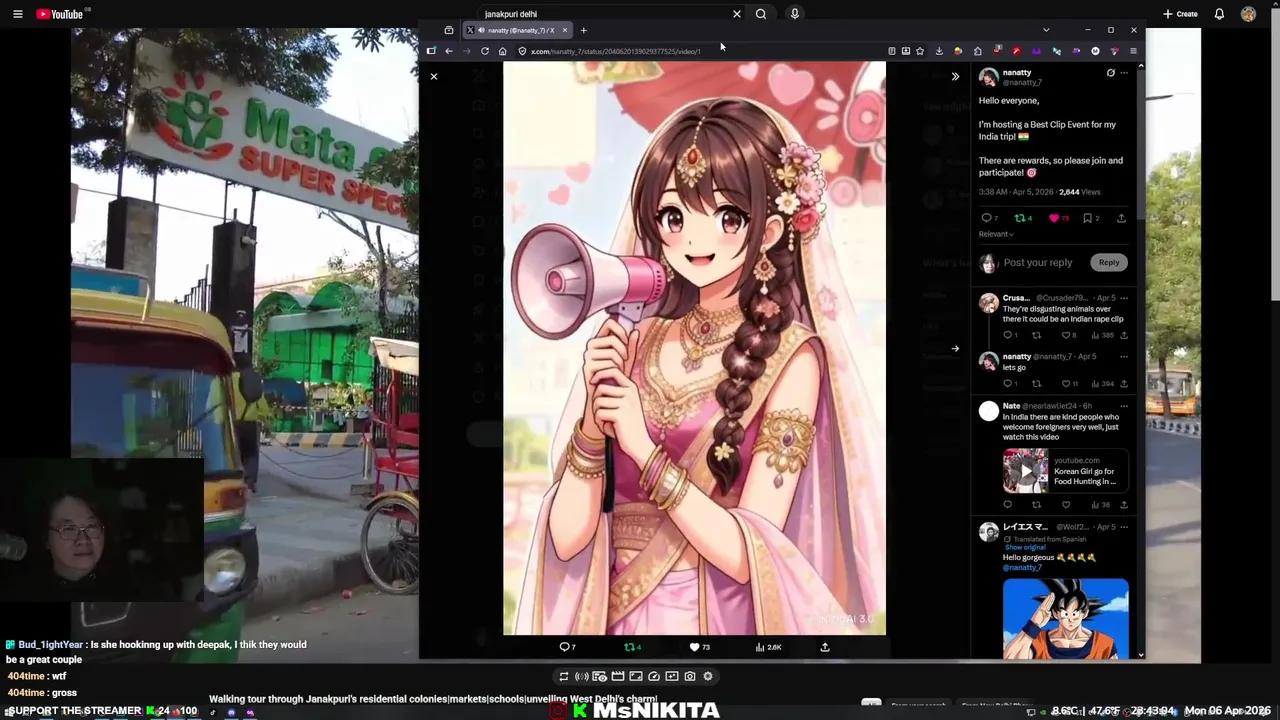The width and height of the screenshot is (1280, 720).
Task: Close the nanatty X browser tab
Action: (x=564, y=30)
